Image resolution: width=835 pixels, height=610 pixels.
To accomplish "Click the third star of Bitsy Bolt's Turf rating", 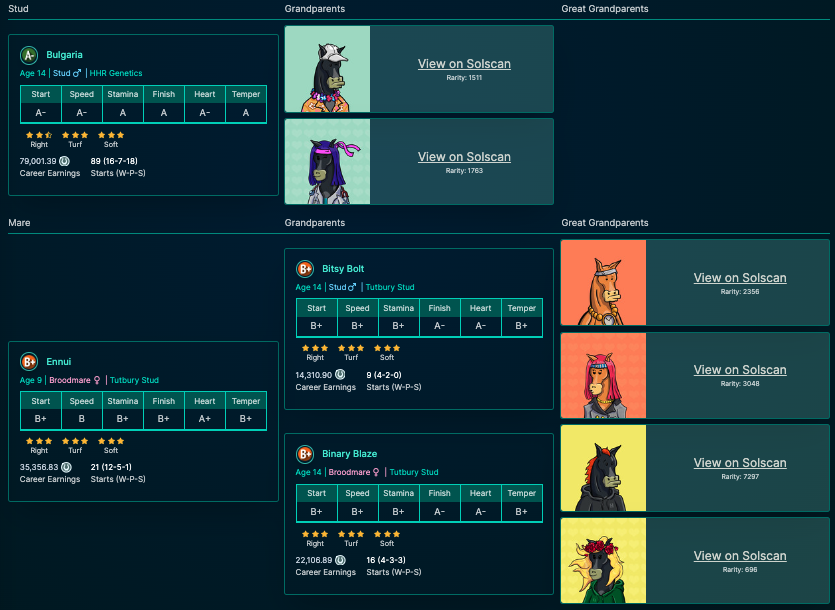I will tap(360, 350).
